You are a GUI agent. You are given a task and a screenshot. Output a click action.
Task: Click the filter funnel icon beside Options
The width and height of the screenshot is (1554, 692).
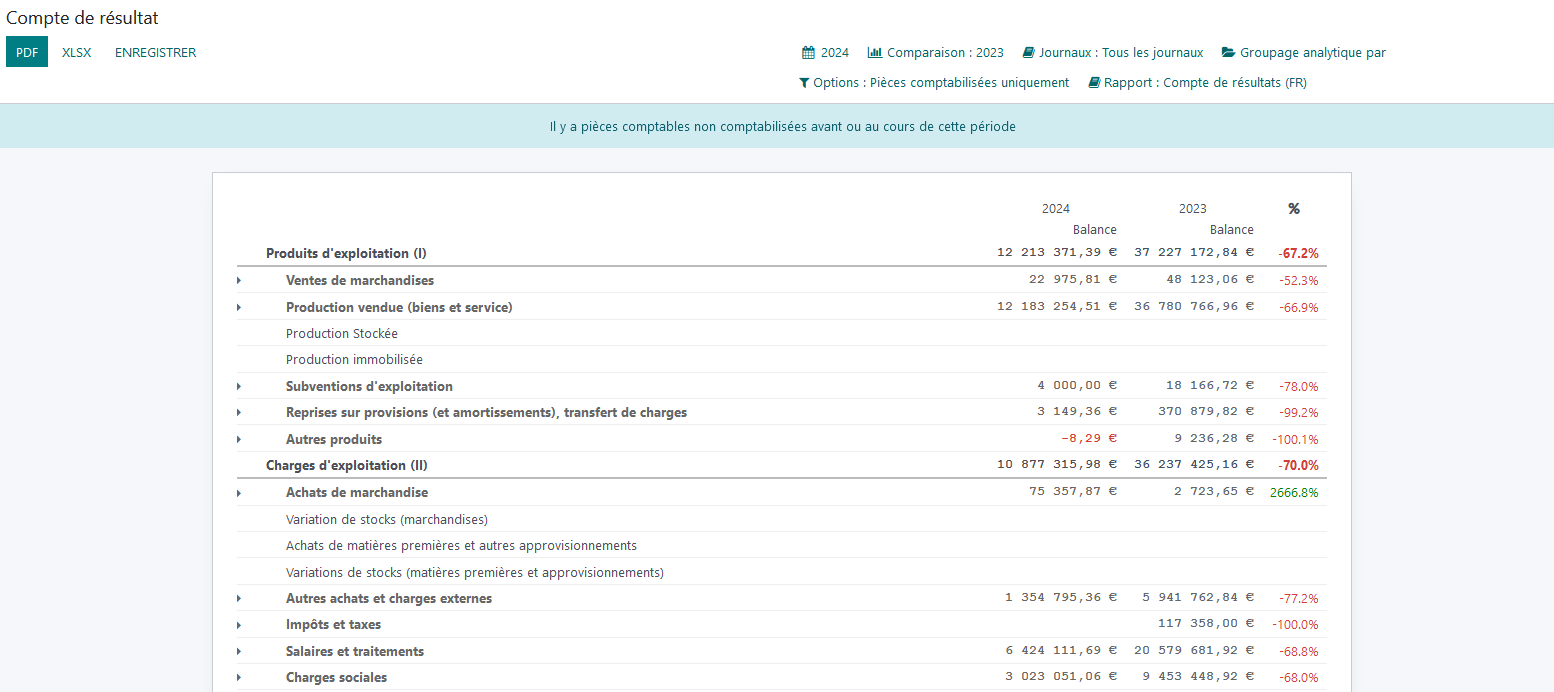(804, 83)
